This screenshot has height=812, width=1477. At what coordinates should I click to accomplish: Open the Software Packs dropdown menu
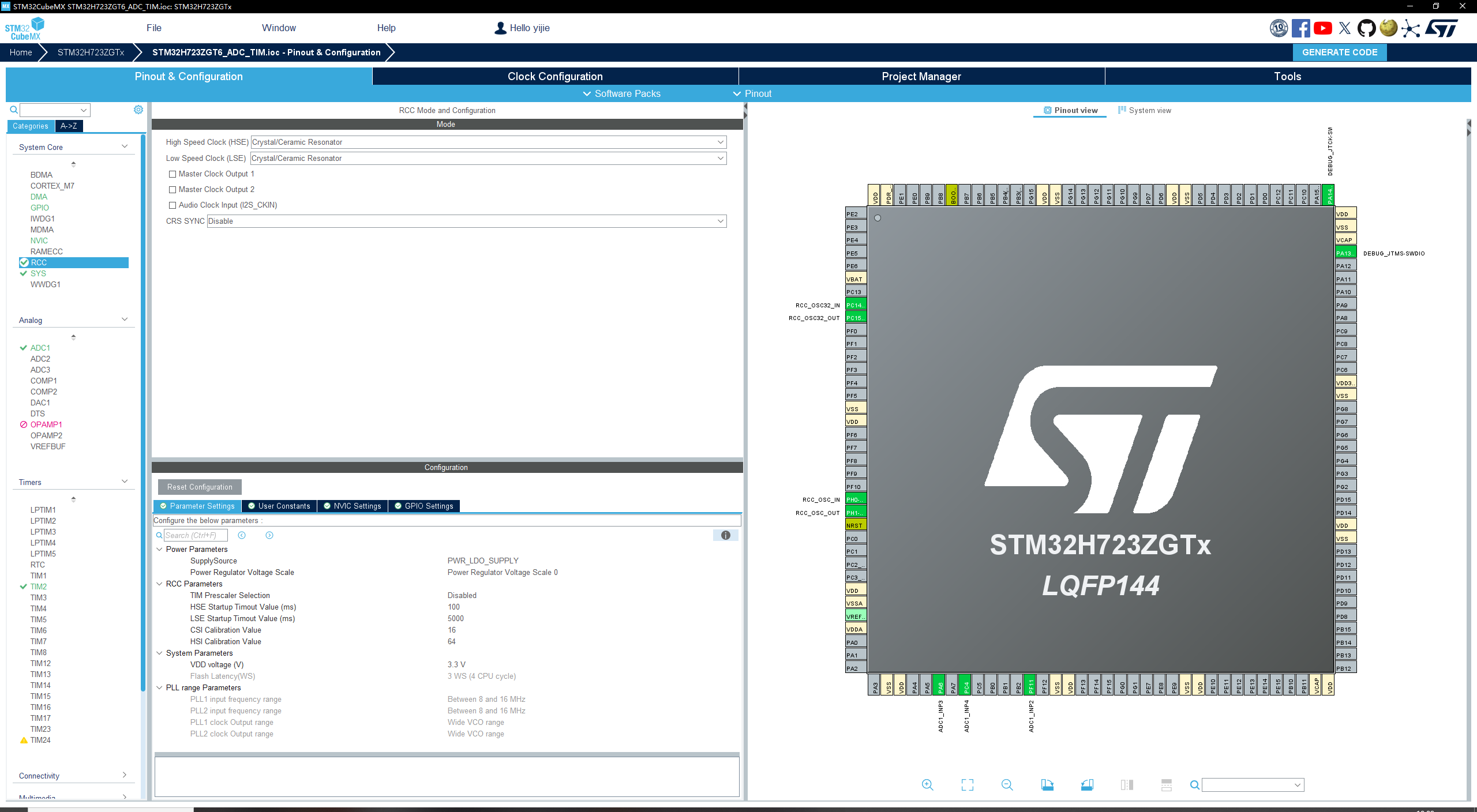(621, 93)
